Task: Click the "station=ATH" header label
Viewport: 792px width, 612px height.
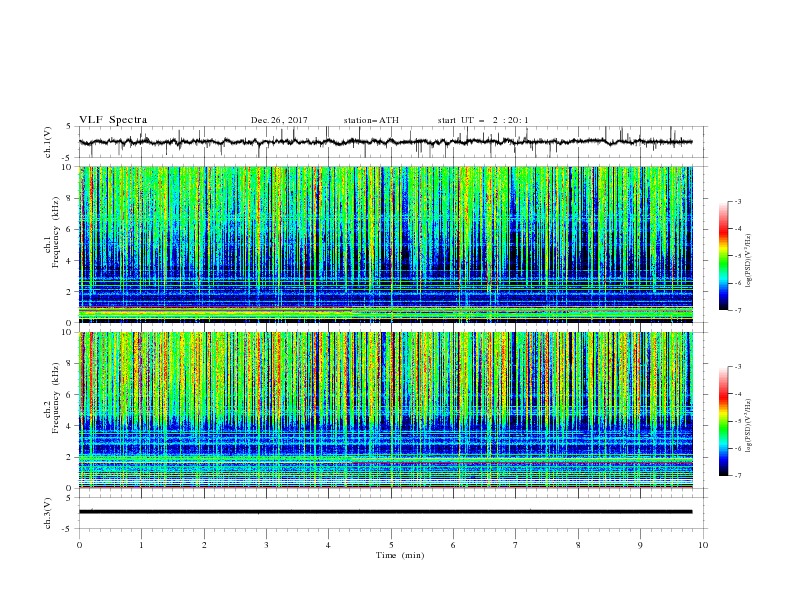Action: pyautogui.click(x=371, y=120)
